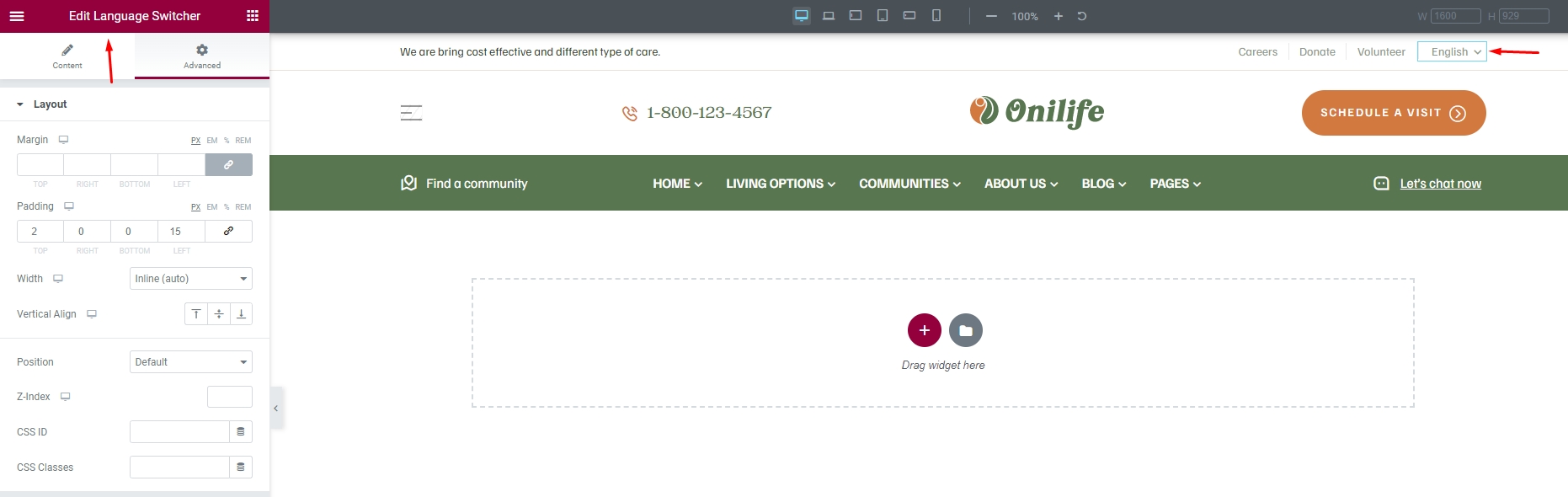Open the Position dropdown

[191, 362]
